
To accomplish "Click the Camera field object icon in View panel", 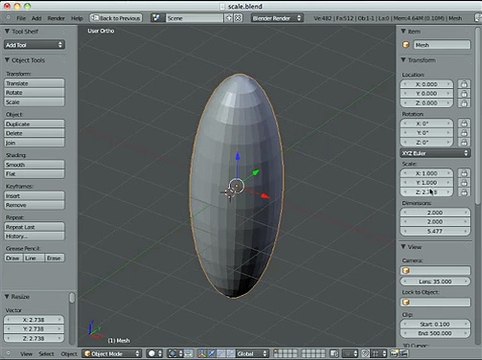I will 406,270.
